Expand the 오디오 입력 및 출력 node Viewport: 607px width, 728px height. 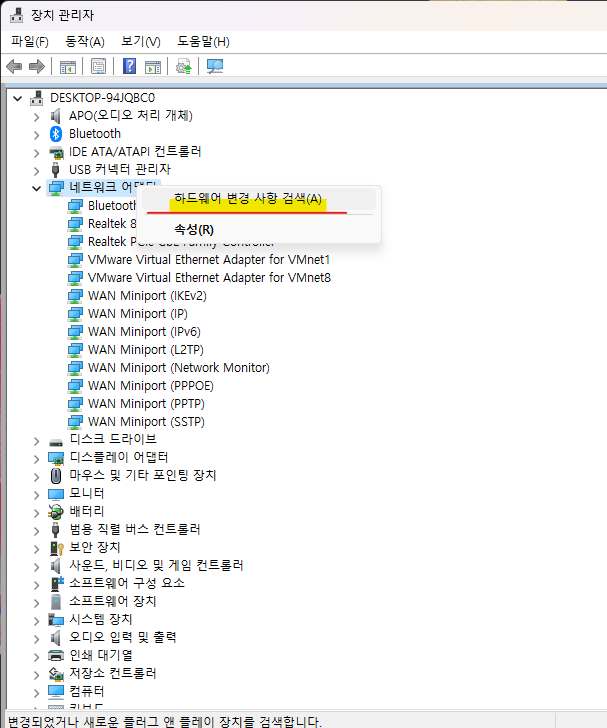tap(37, 639)
